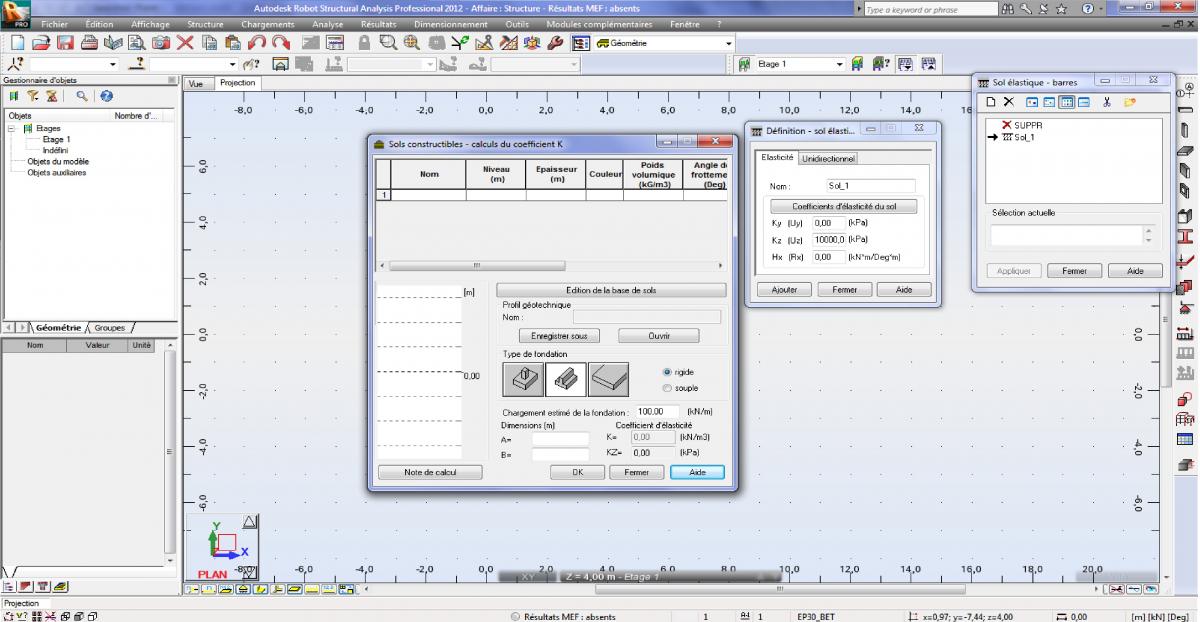Open the Dimensionnement menu

pyautogui.click(x=451, y=24)
